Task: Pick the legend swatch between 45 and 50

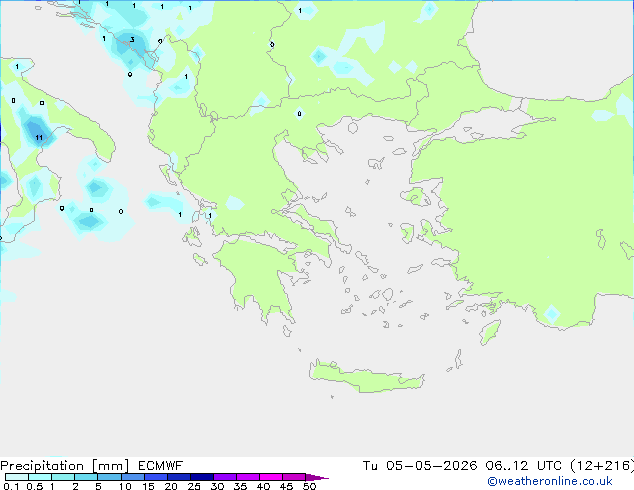Action: point(294,477)
